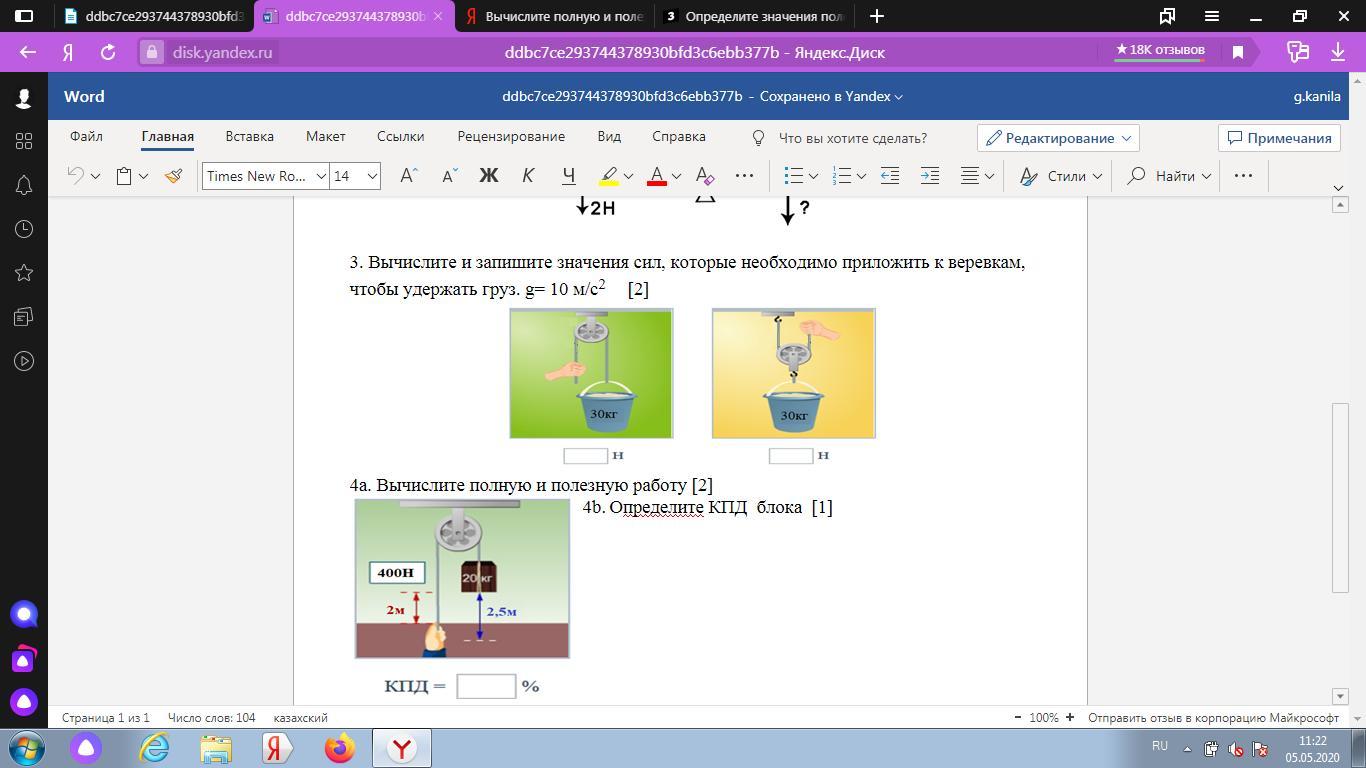Click the 'Сохранено в Yandex' file name dropdown
1366x768 pixels.
[x=831, y=97]
